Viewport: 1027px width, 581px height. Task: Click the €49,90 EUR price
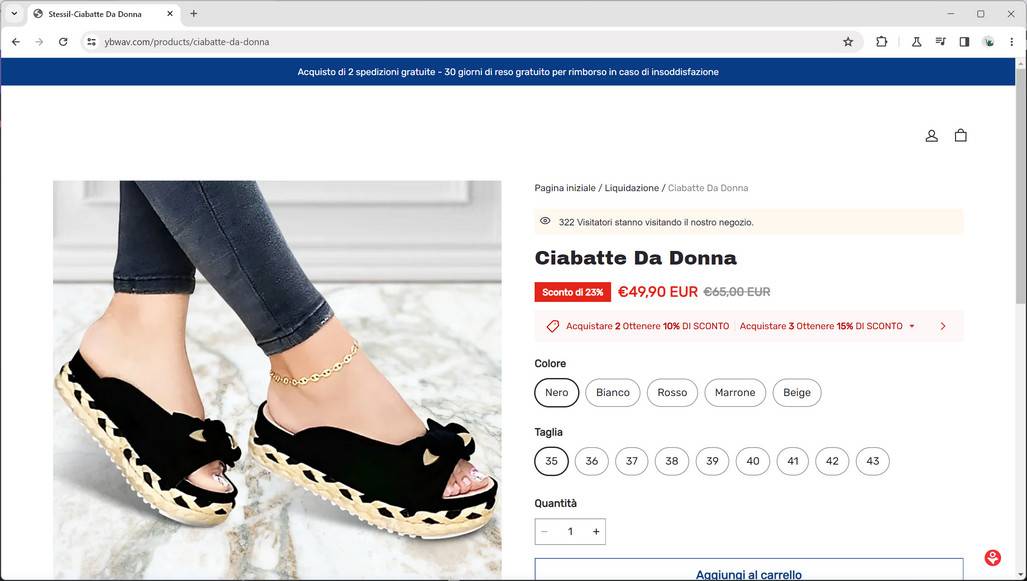pos(658,292)
